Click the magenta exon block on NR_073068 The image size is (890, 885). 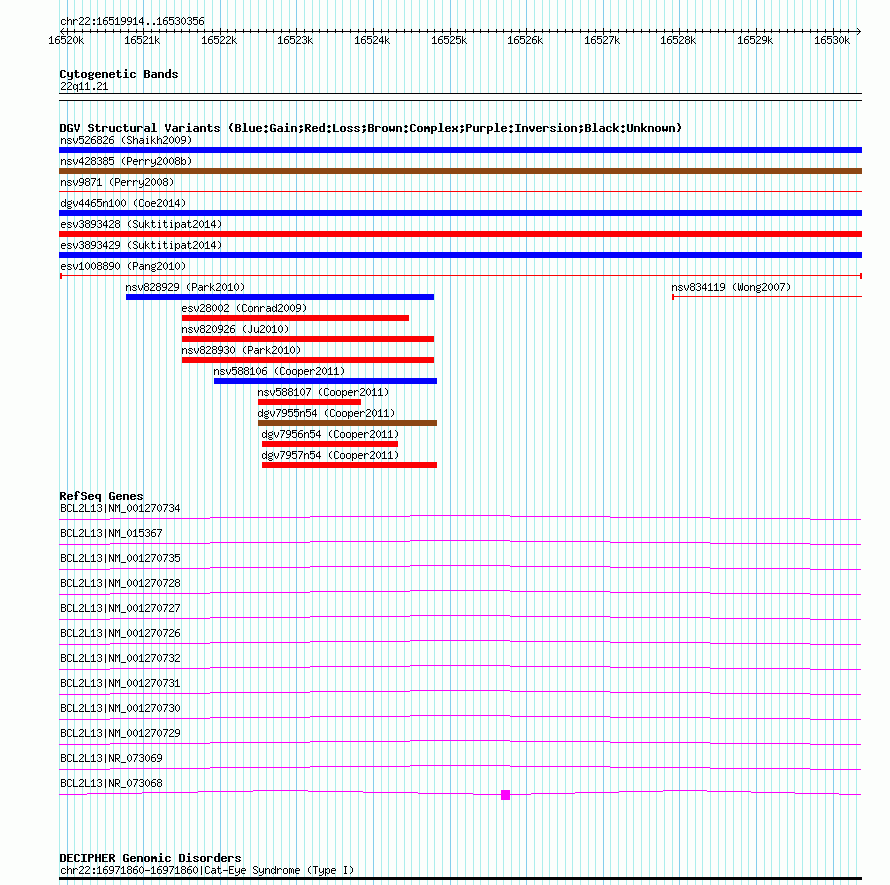(505, 795)
